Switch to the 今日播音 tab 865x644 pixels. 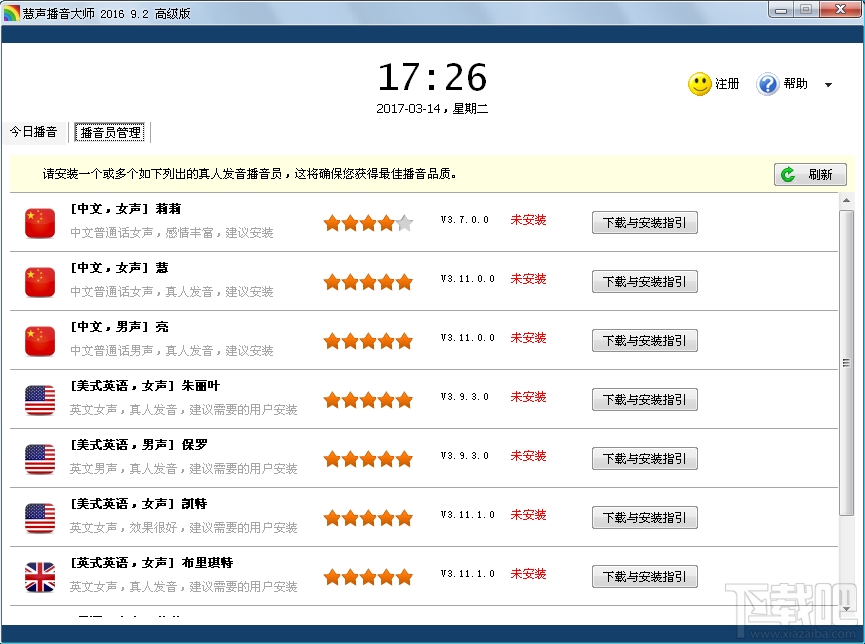(x=34, y=131)
